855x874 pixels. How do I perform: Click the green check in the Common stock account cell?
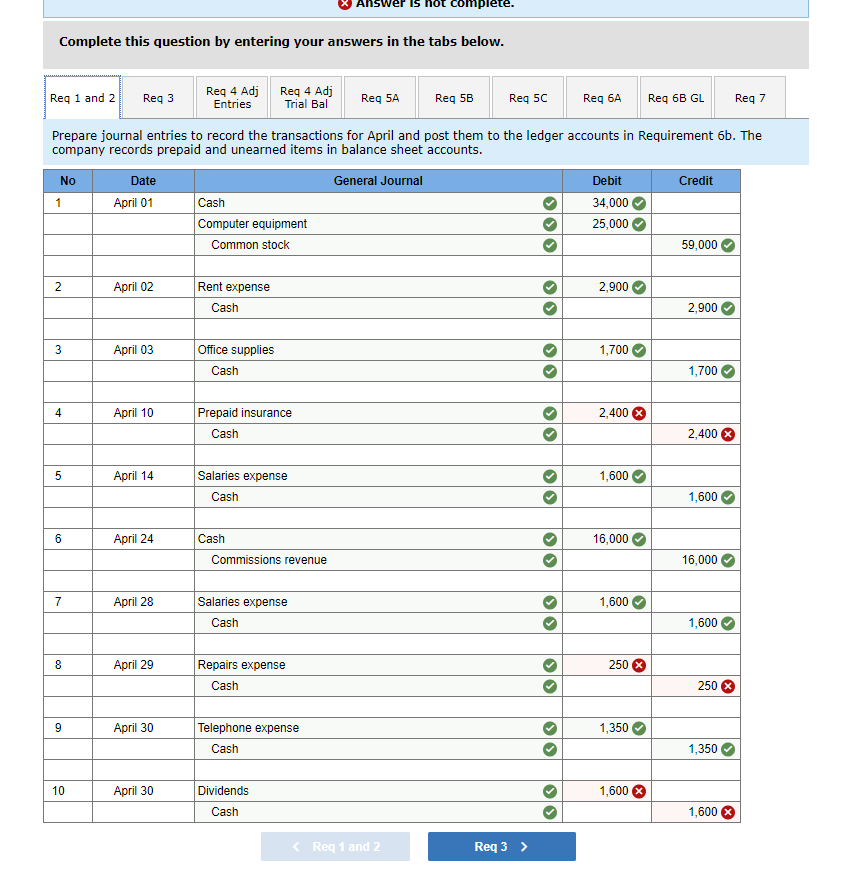click(550, 245)
